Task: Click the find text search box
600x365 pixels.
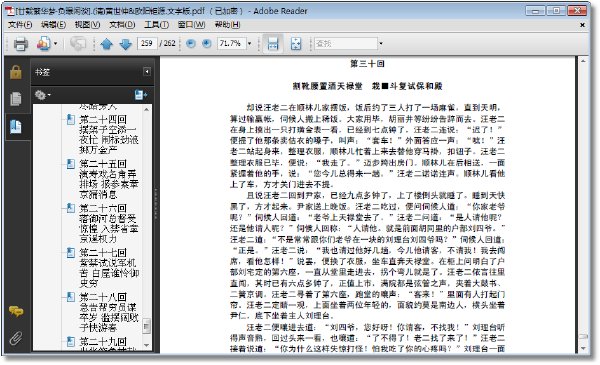Action: (x=346, y=43)
